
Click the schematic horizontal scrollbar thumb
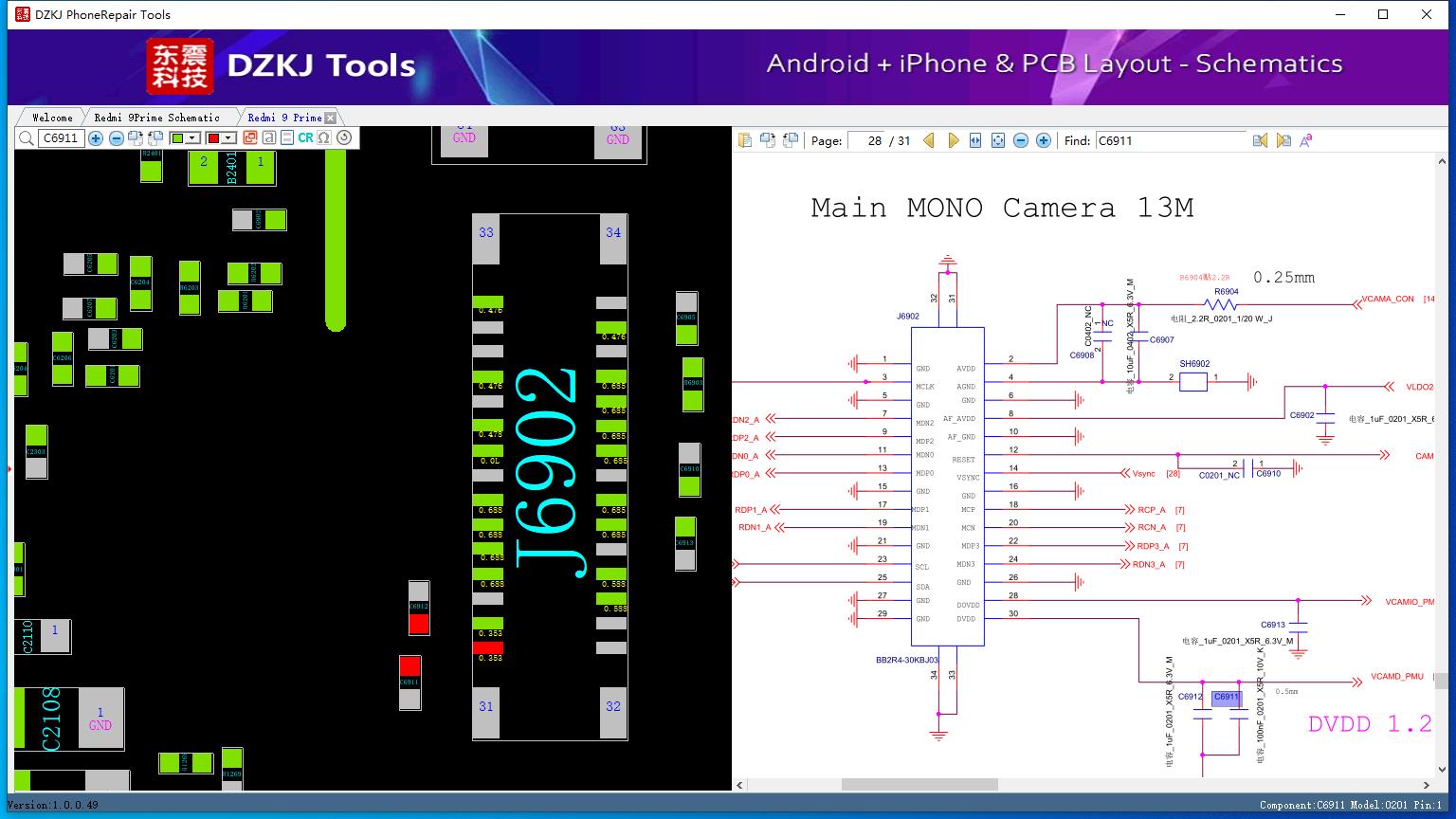(919, 785)
